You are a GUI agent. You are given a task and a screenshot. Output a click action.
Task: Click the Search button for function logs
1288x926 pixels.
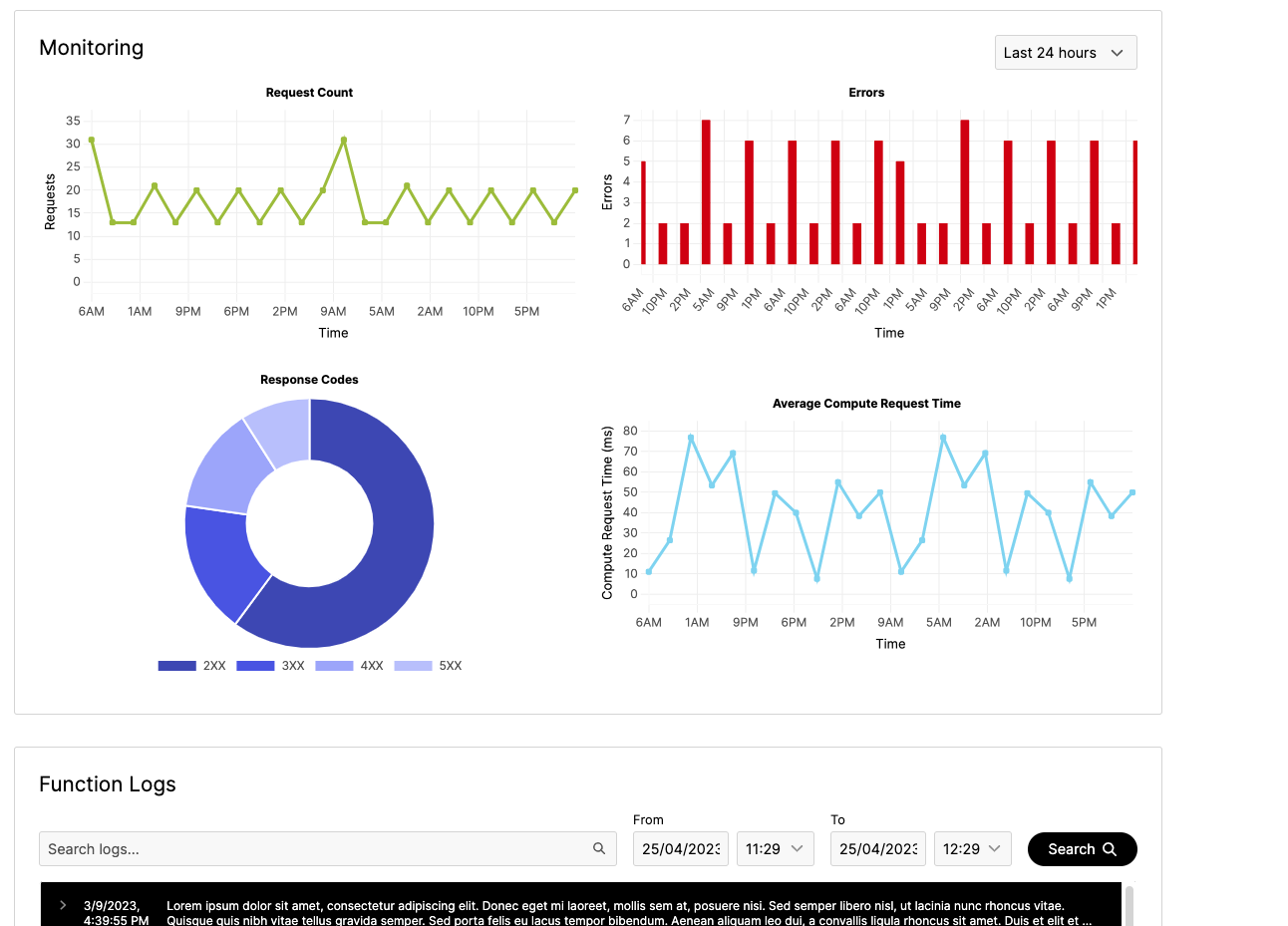[x=1082, y=849]
